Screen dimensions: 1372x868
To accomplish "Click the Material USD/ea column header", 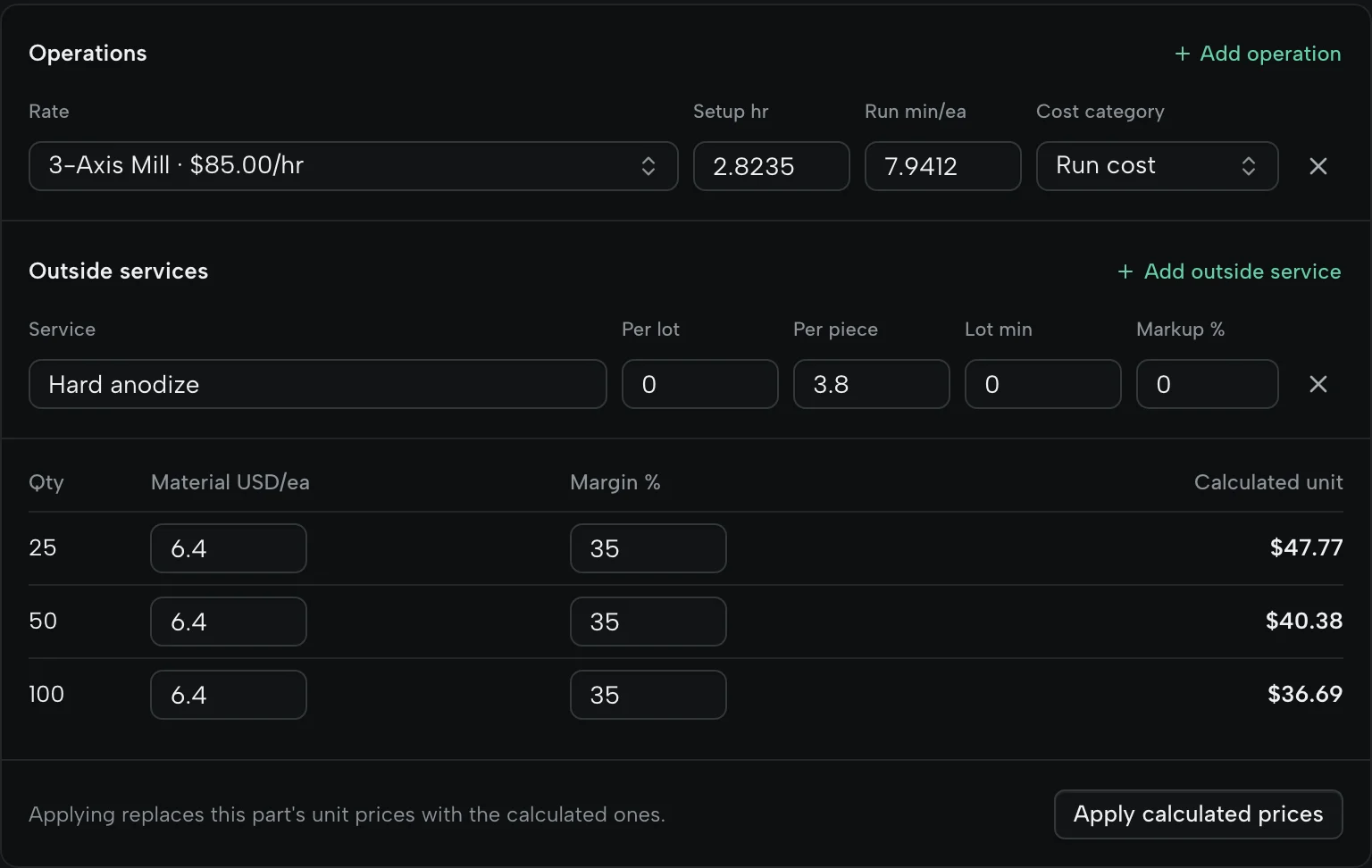I will (230, 482).
